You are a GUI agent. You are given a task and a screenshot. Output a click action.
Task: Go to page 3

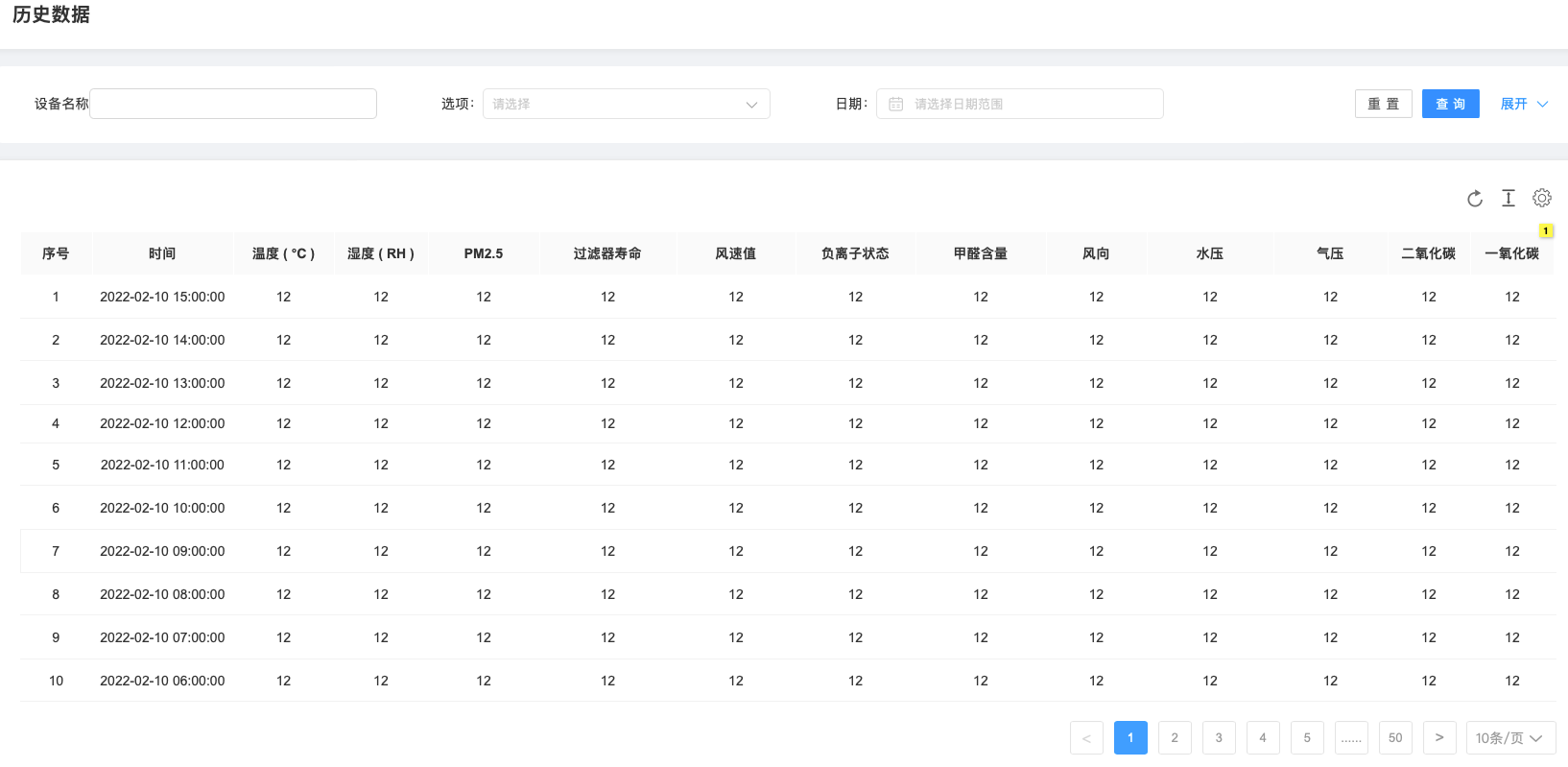click(x=1219, y=737)
